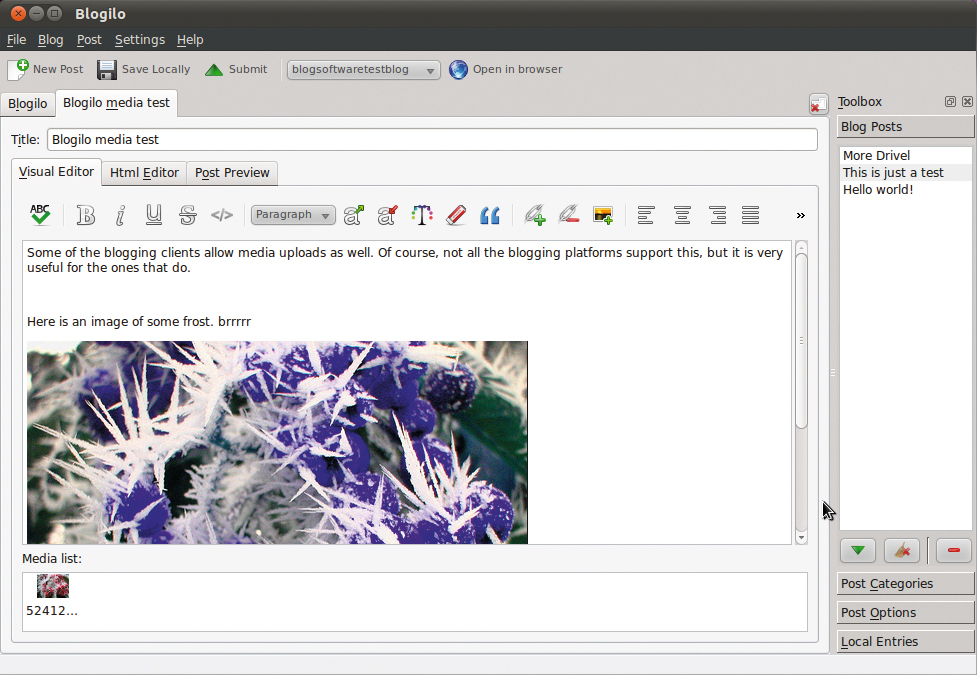Float the Toolbox panel
This screenshot has width=977, height=675.
tap(950, 102)
